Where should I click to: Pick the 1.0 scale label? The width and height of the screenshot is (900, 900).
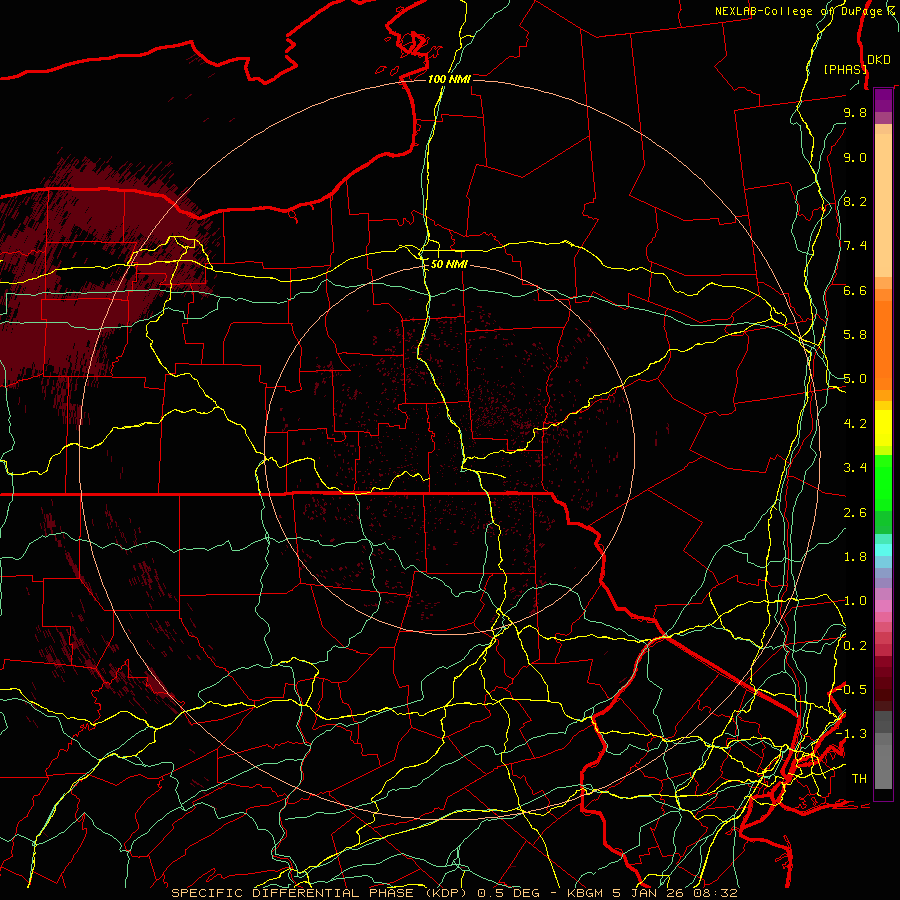(x=855, y=601)
